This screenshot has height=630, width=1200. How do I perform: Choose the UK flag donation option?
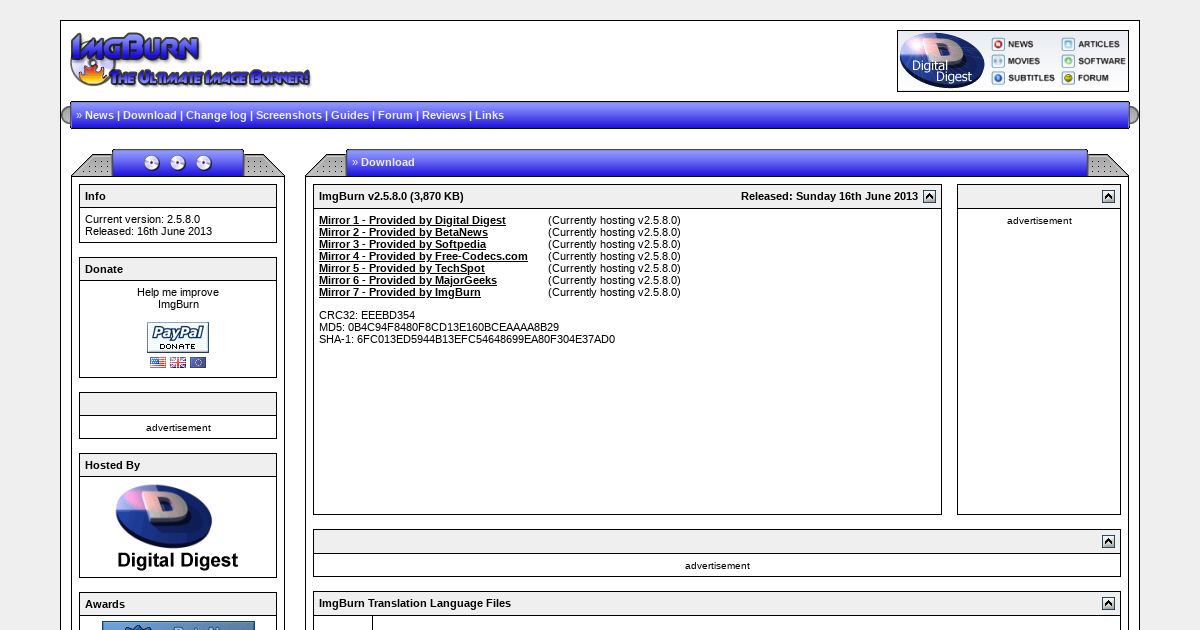point(178,363)
